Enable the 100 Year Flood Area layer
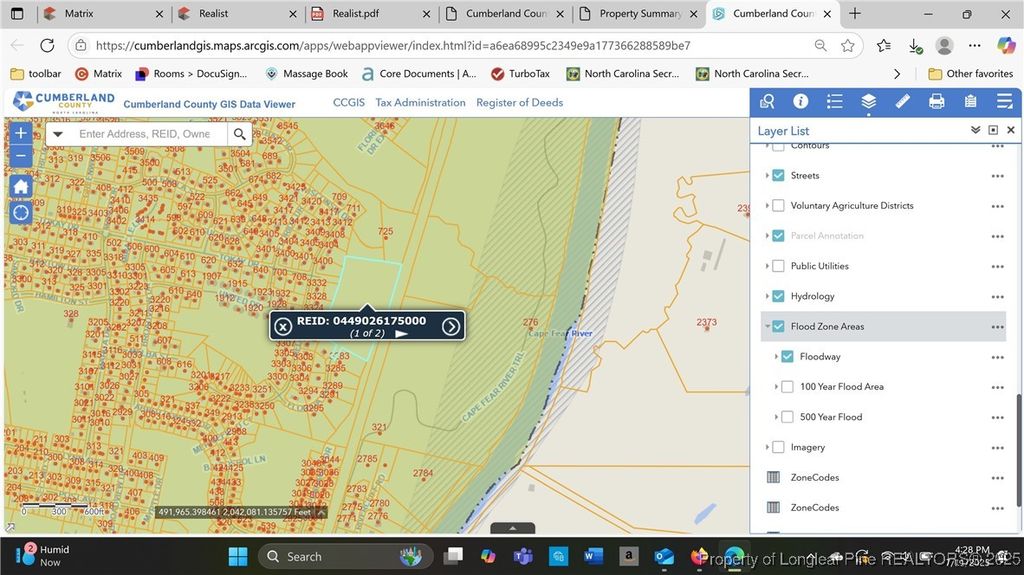The height and width of the screenshot is (575, 1024). tap(787, 387)
